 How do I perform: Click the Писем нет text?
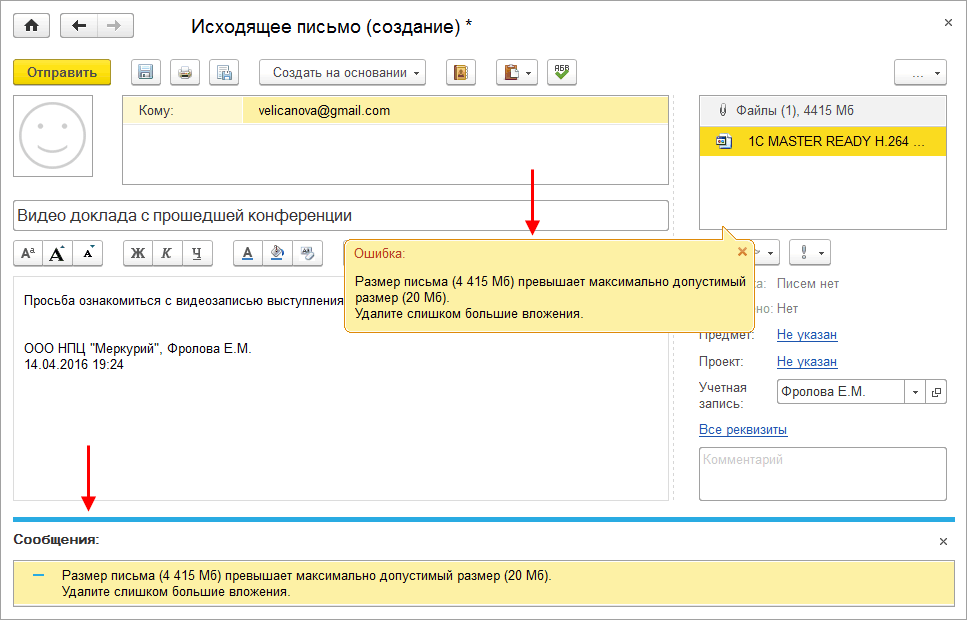807,284
